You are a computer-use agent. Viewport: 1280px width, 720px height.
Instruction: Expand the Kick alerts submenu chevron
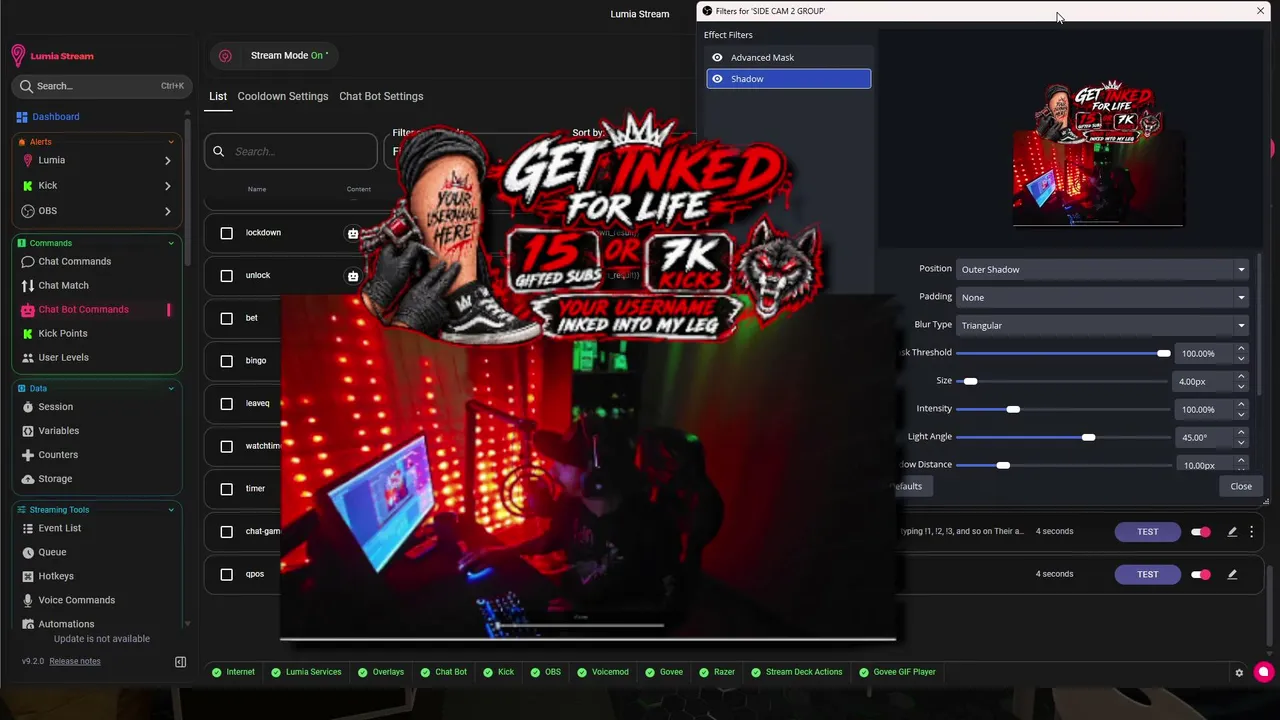pyautogui.click(x=167, y=186)
